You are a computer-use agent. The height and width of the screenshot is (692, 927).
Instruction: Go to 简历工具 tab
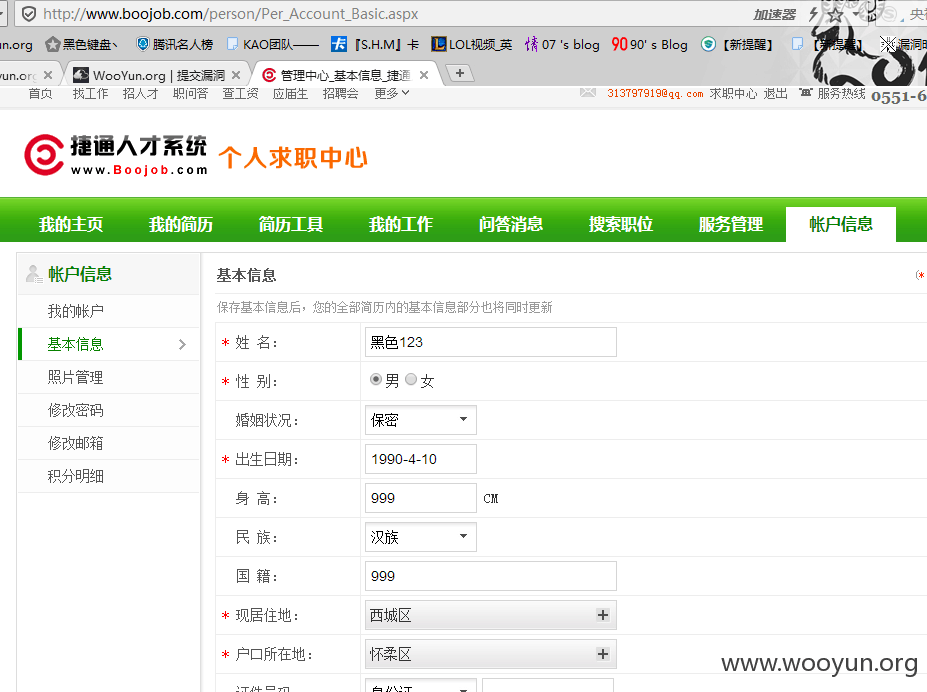(x=291, y=225)
